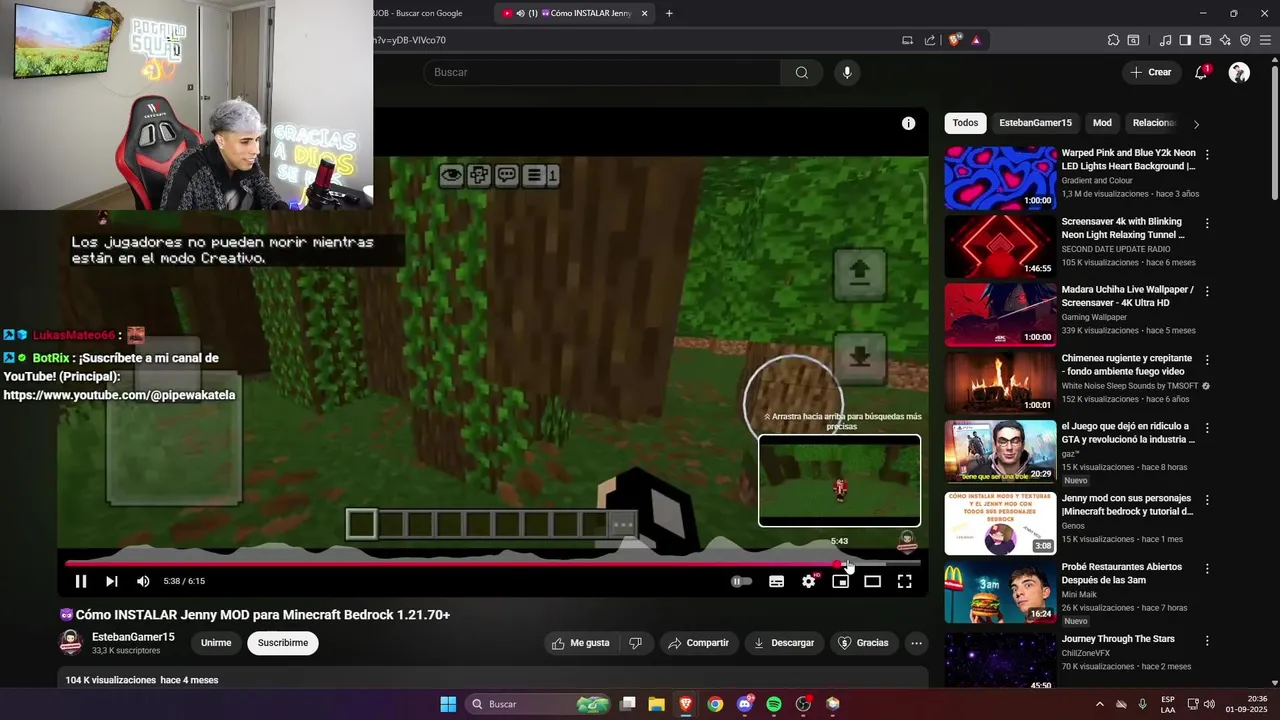Click the Compartir button
Screen dimensions: 1280x720
[x=698, y=643]
